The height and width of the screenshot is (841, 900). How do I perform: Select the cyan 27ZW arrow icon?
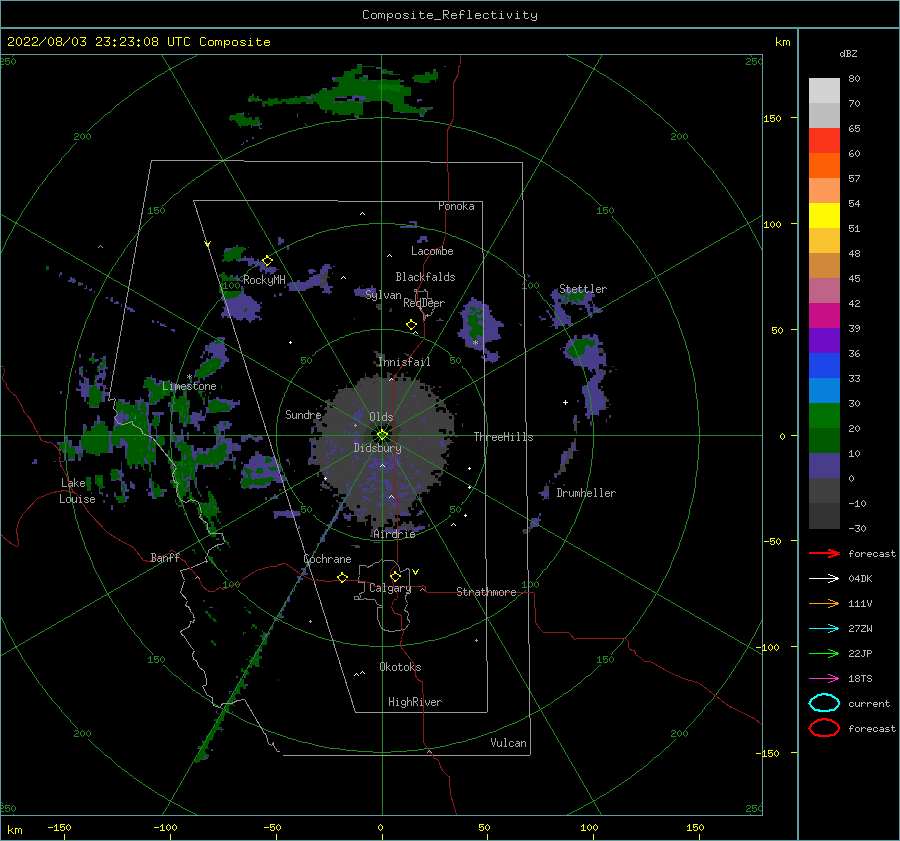click(x=824, y=628)
